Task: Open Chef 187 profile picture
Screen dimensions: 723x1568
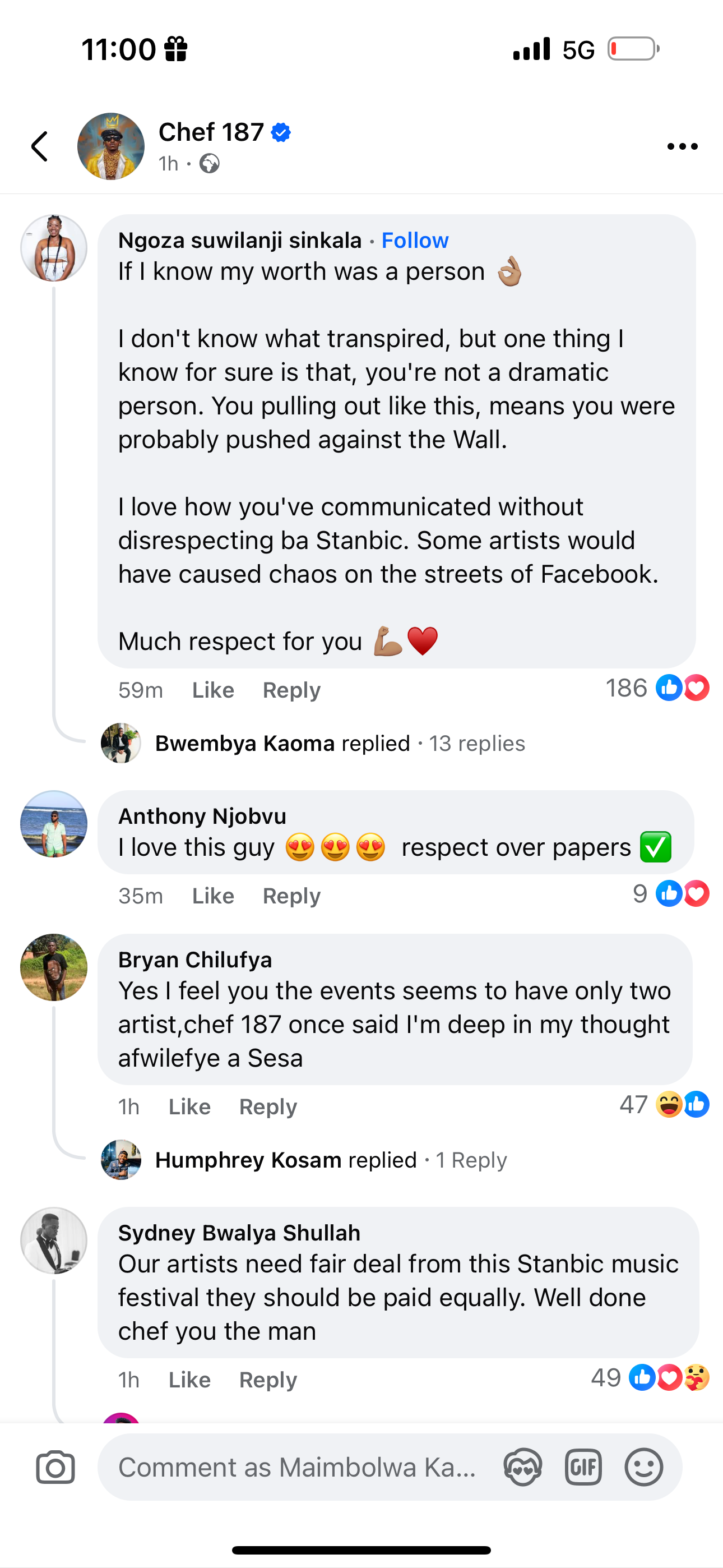Action: pyautogui.click(x=111, y=147)
